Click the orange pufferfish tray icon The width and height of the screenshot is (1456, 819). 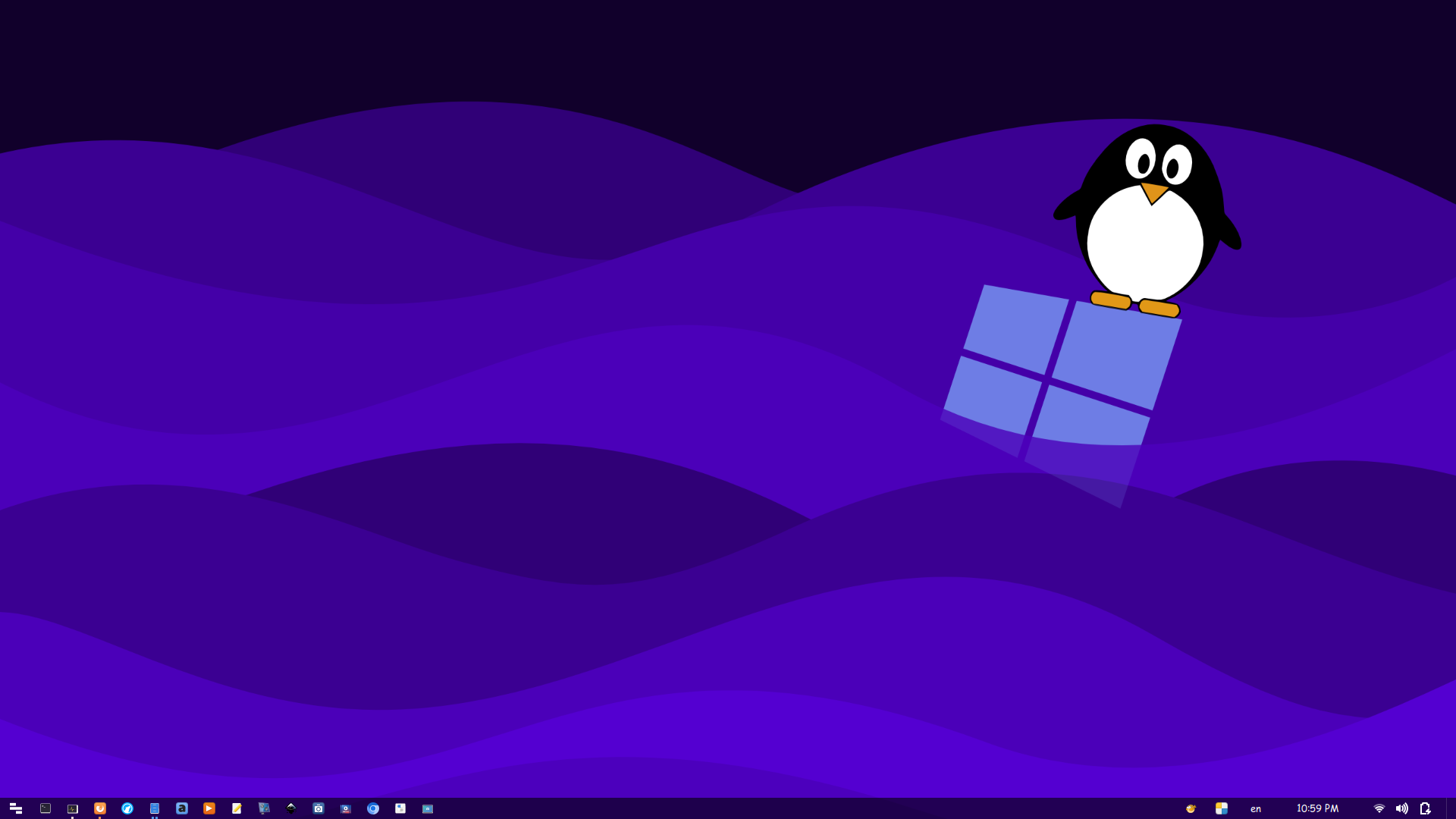tap(1191, 808)
